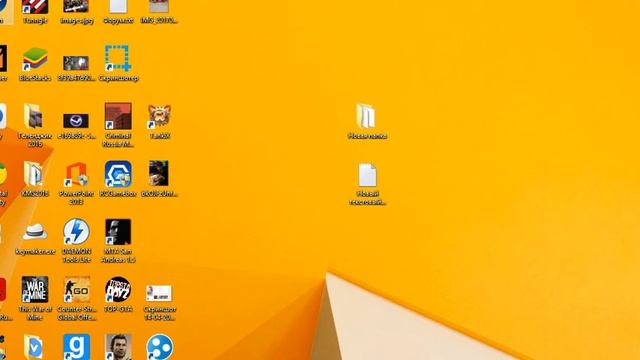Launch PowerPoint 2013 shortcut
This screenshot has height=360, width=640.
tap(76, 174)
